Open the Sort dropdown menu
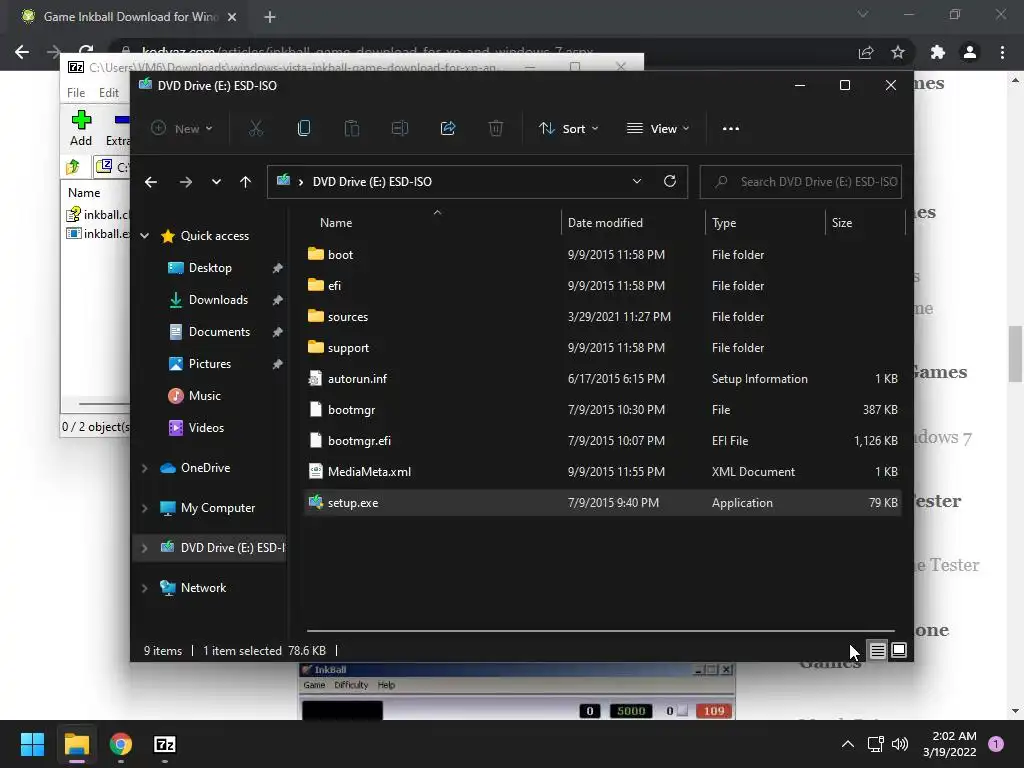The height and width of the screenshot is (768, 1024). point(568,129)
